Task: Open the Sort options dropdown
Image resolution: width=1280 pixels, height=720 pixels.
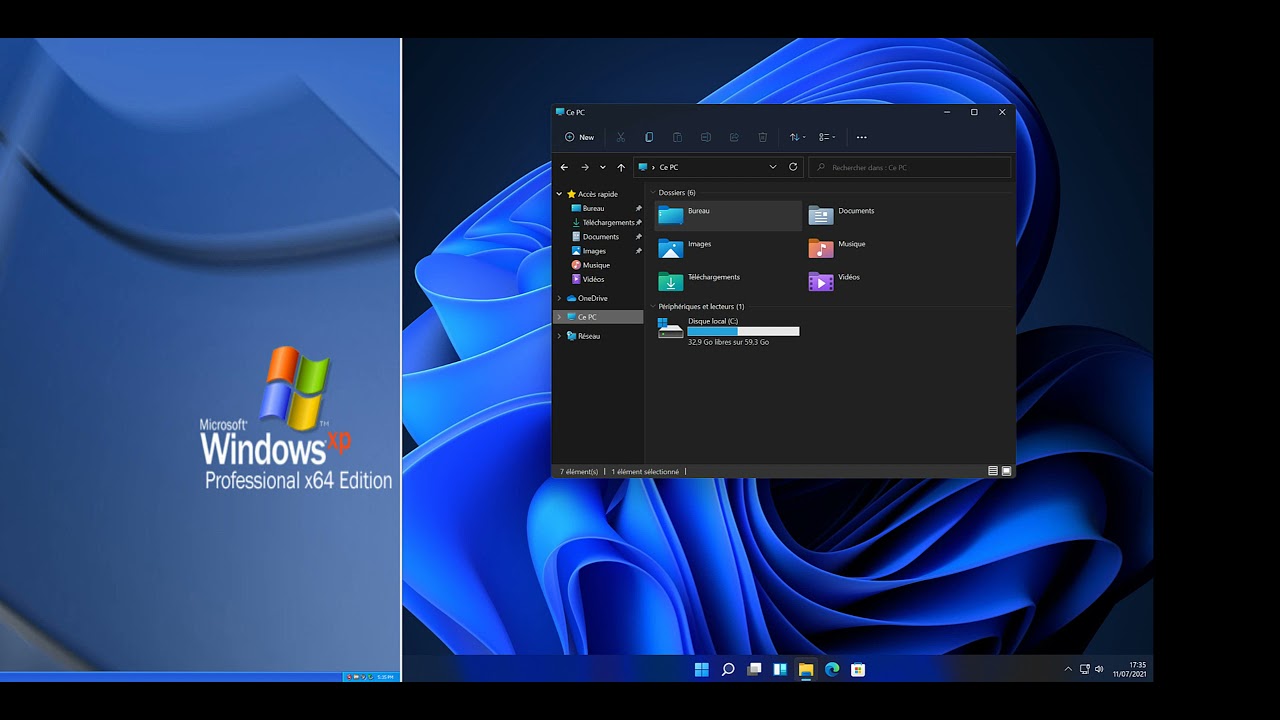Action: tap(797, 137)
